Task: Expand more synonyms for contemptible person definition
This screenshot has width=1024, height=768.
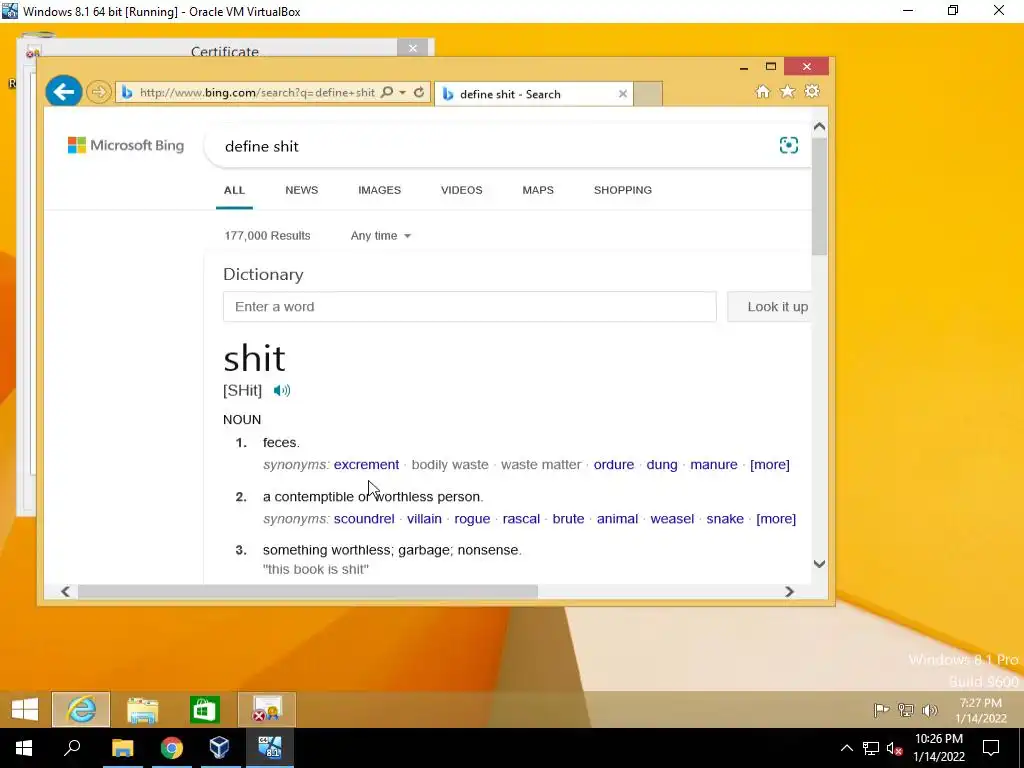Action: point(776,519)
